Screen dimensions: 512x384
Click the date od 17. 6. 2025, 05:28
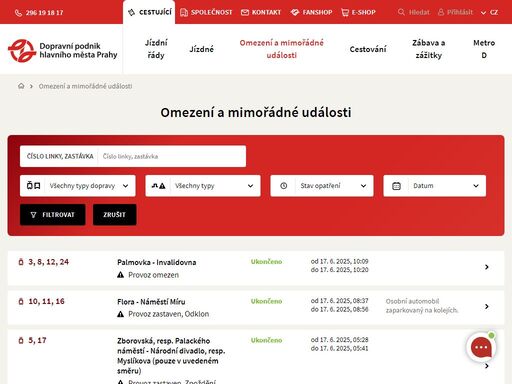[339, 340]
